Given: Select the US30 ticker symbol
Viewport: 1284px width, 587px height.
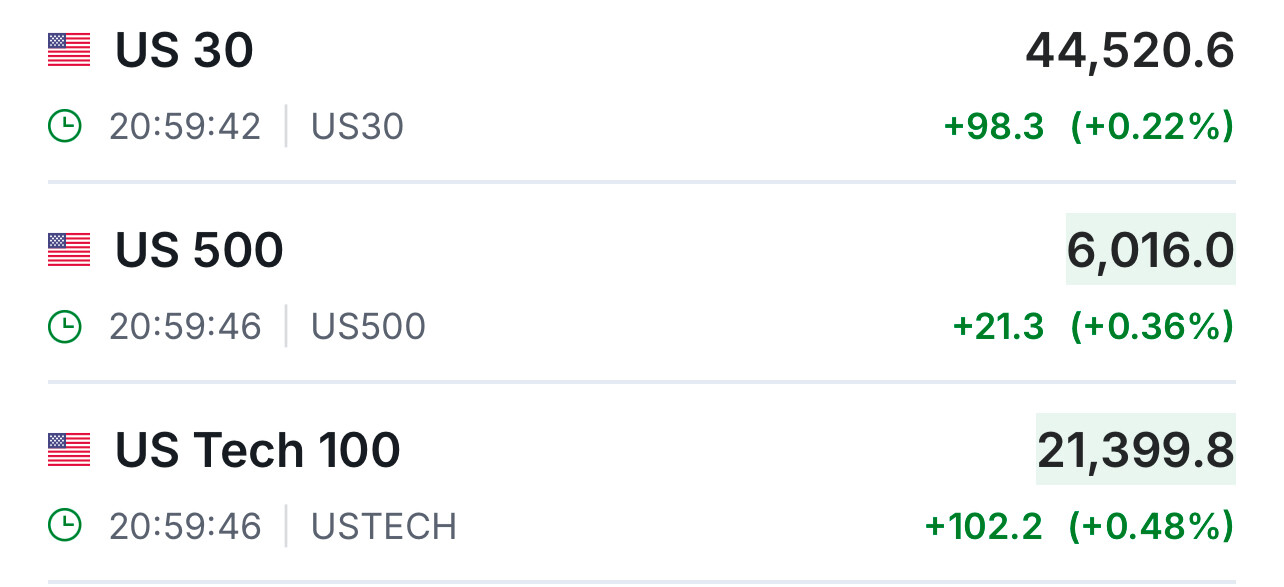Looking at the screenshot, I should point(357,127).
